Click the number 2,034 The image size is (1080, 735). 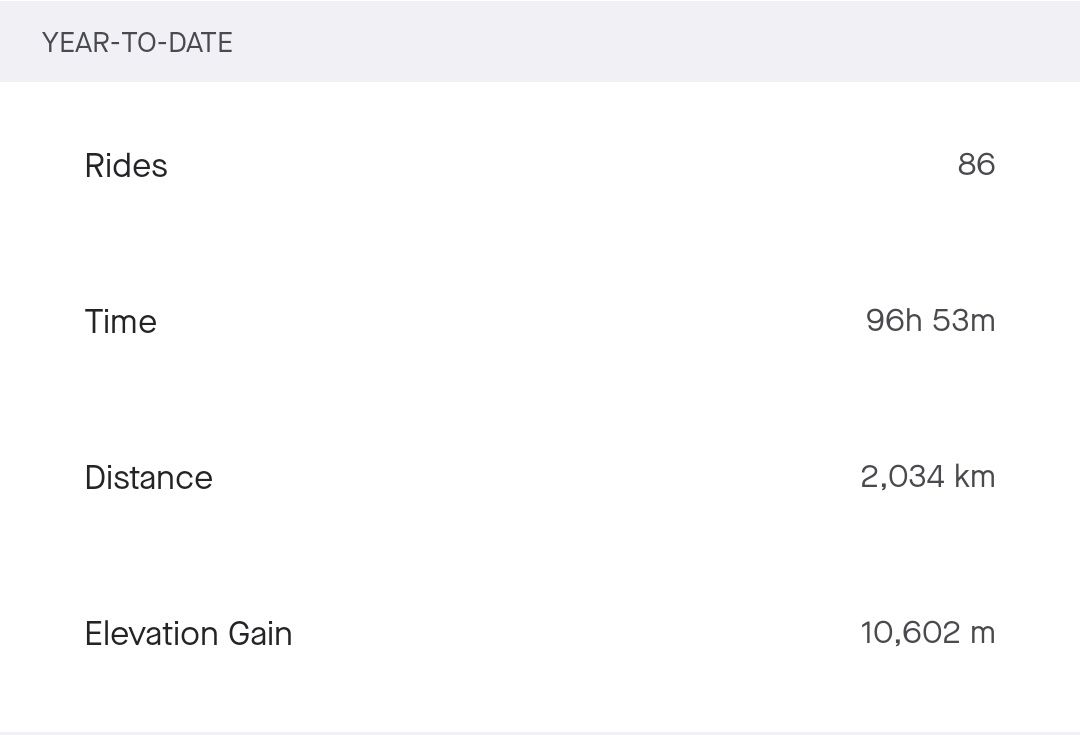(902, 477)
